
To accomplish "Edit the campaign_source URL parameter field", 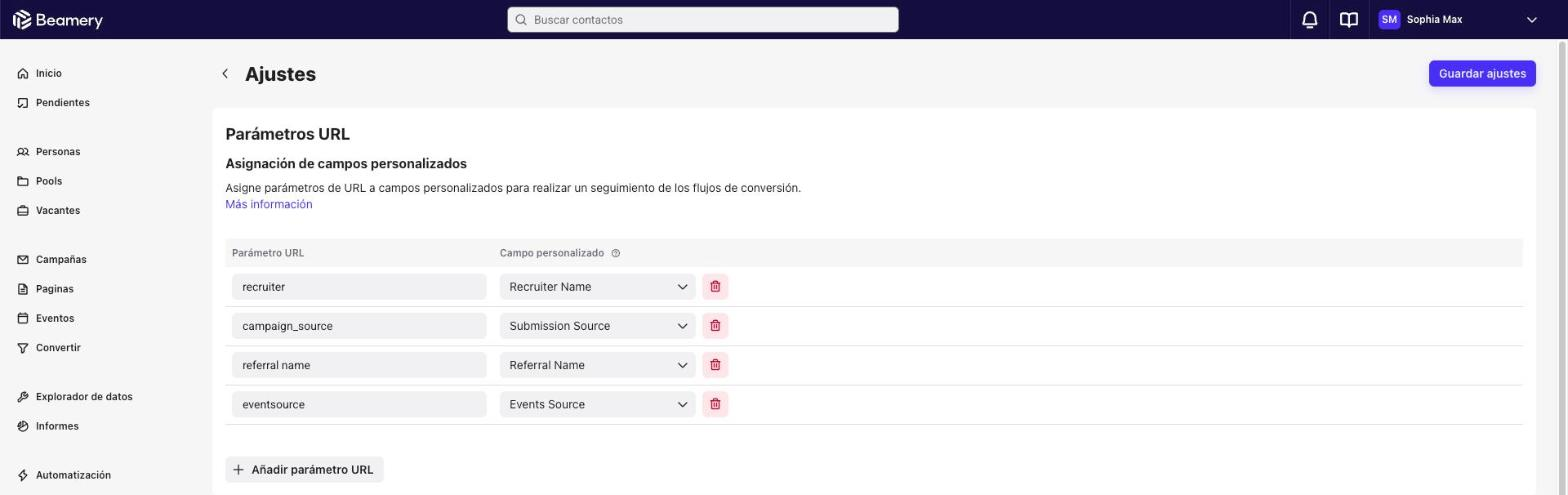I will tap(359, 326).
